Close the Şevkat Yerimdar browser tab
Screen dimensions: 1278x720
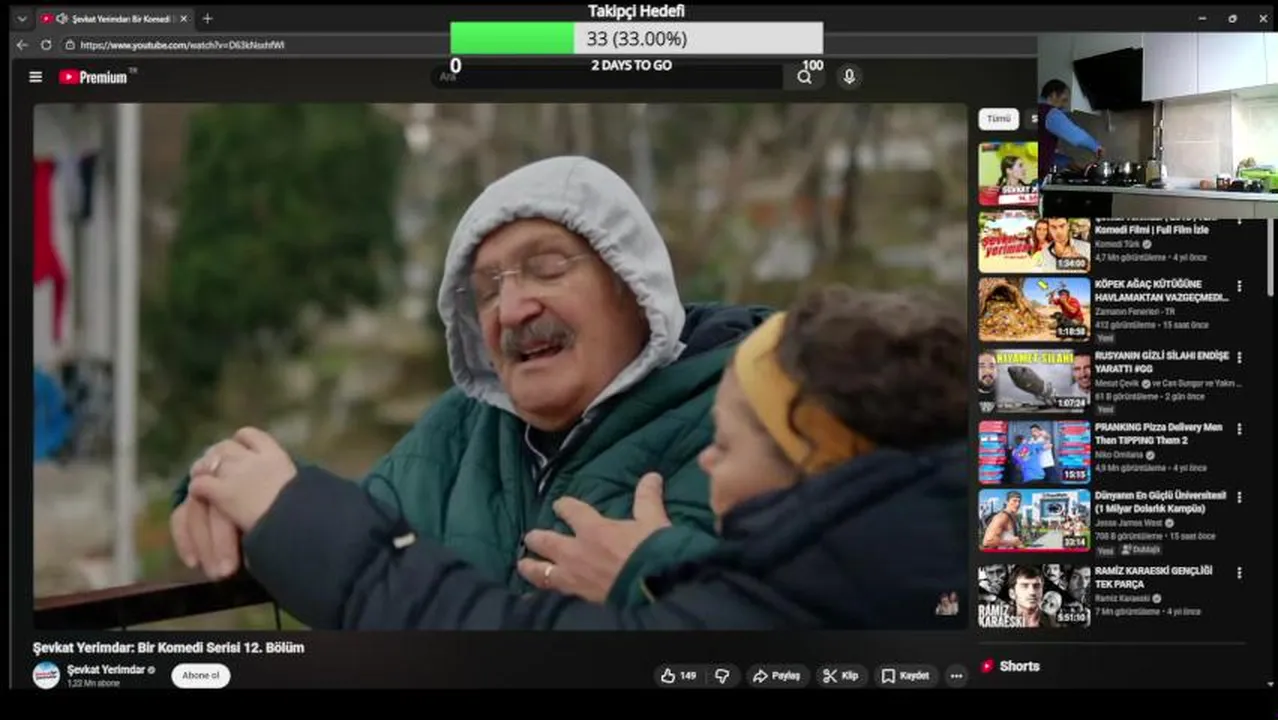[x=183, y=18]
